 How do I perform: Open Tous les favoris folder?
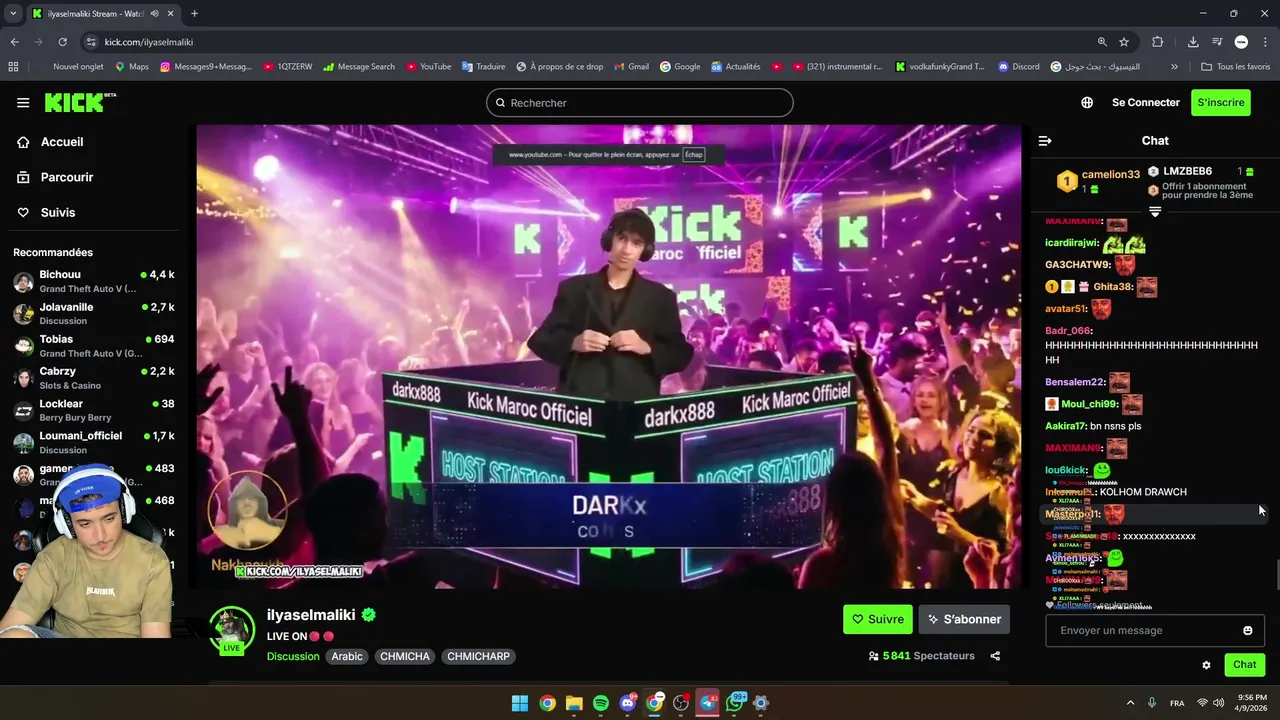click(1236, 67)
